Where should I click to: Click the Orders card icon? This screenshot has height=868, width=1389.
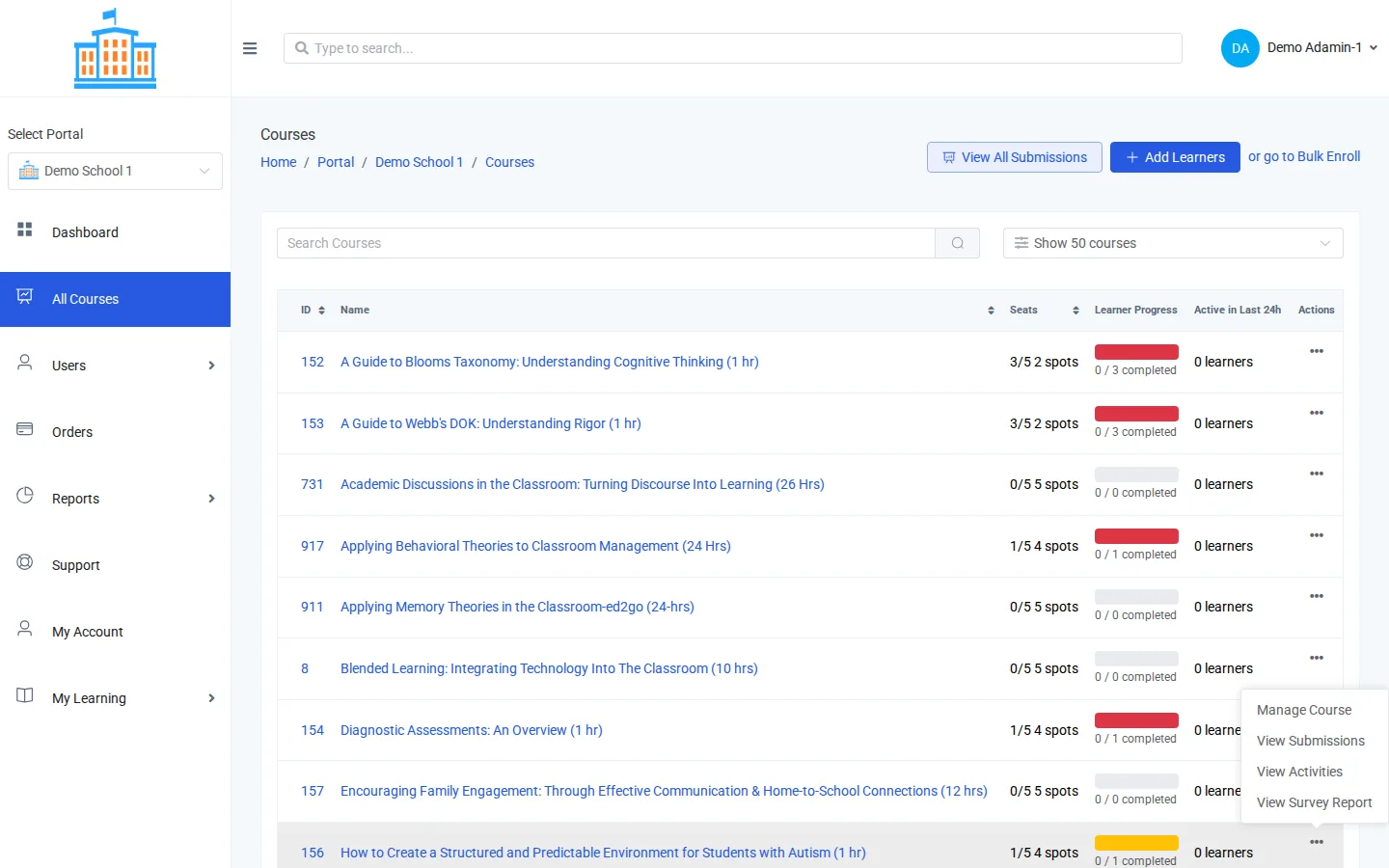[x=25, y=429]
